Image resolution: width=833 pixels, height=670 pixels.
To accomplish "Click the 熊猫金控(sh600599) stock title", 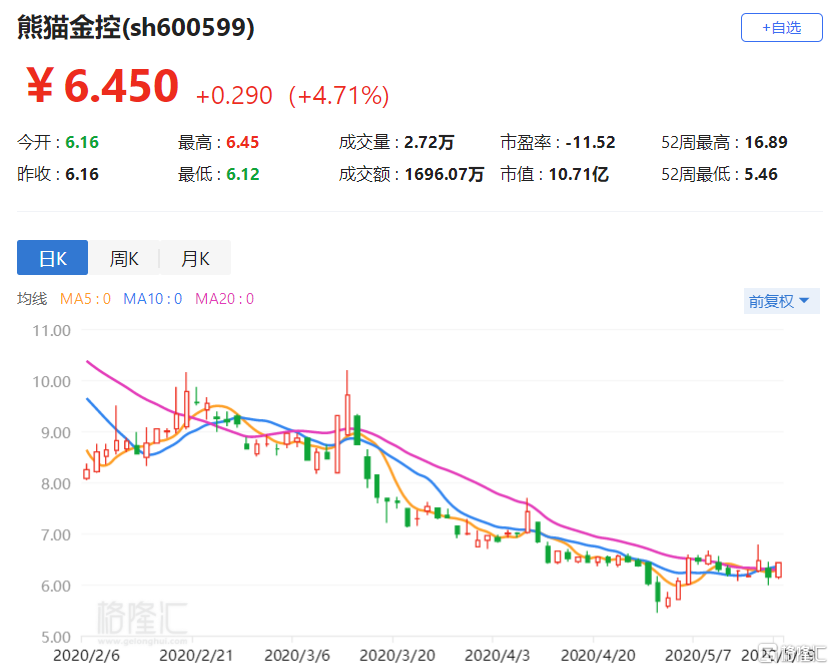I will [136, 28].
